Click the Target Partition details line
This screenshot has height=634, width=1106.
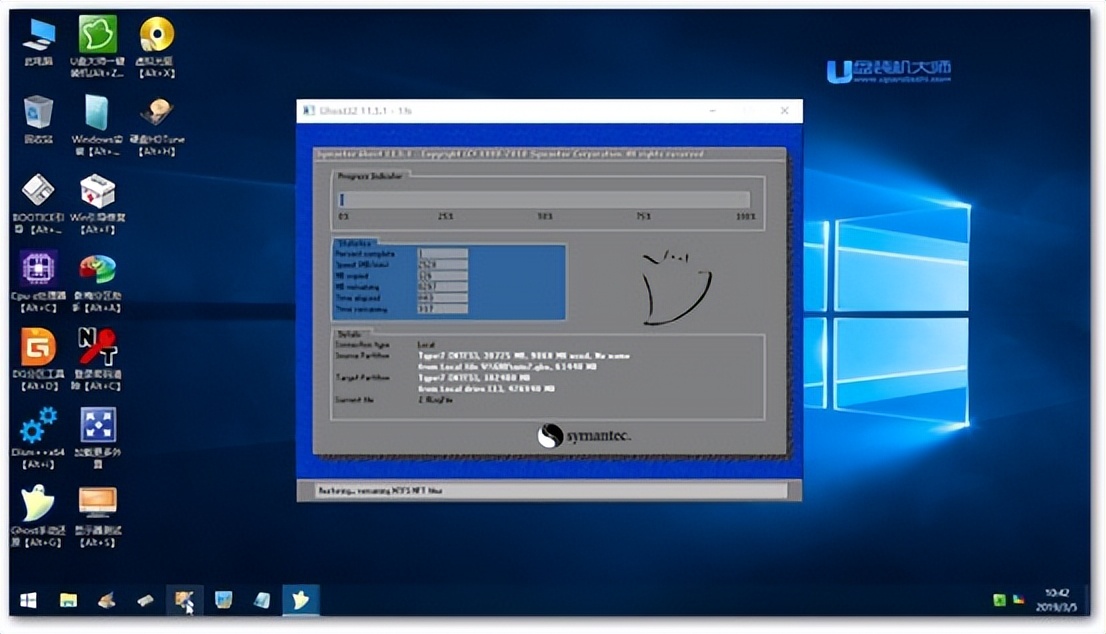click(474, 378)
